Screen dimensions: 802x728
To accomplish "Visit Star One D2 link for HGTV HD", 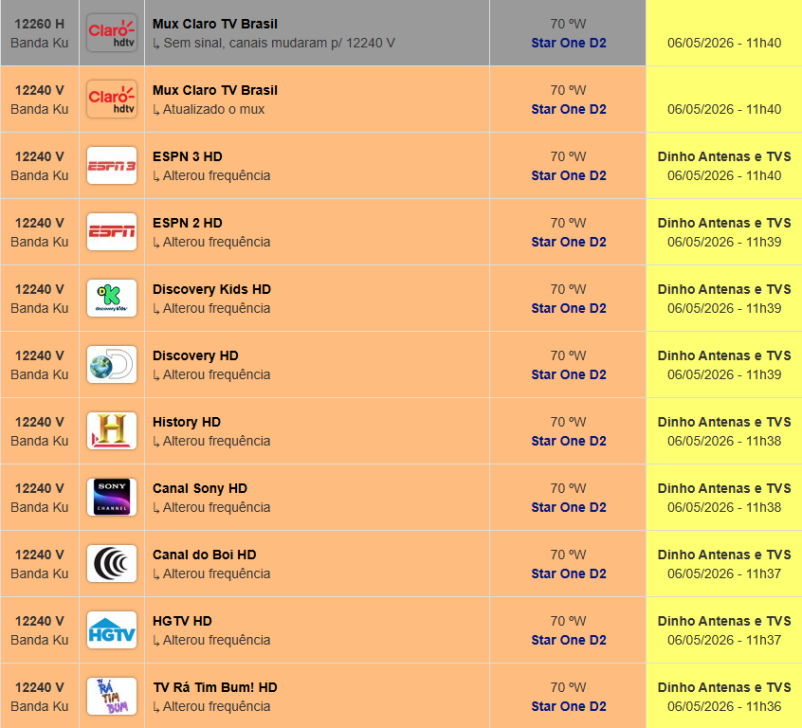I will click(568, 640).
